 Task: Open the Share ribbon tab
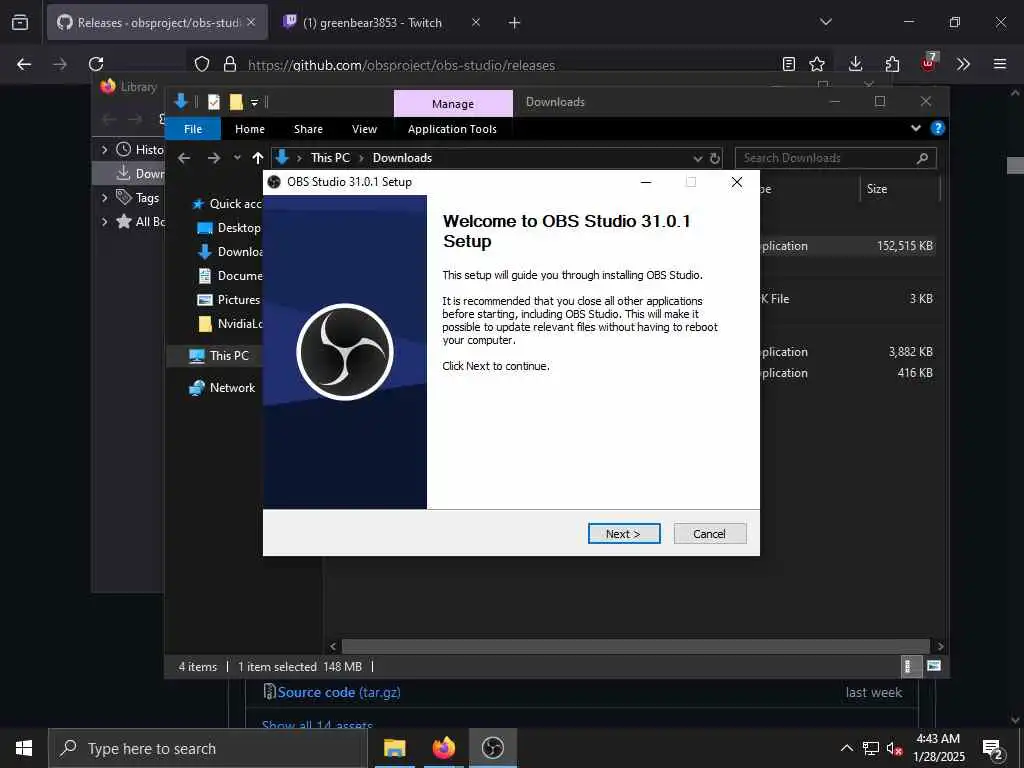308,129
